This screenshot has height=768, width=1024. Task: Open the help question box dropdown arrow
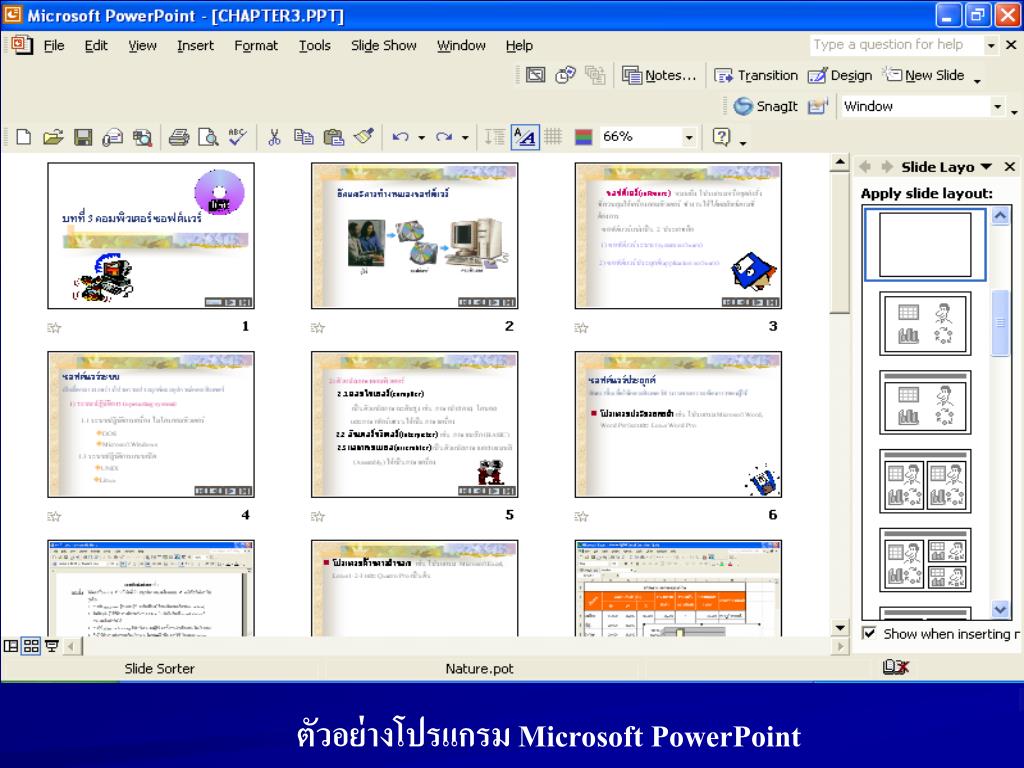coord(991,45)
